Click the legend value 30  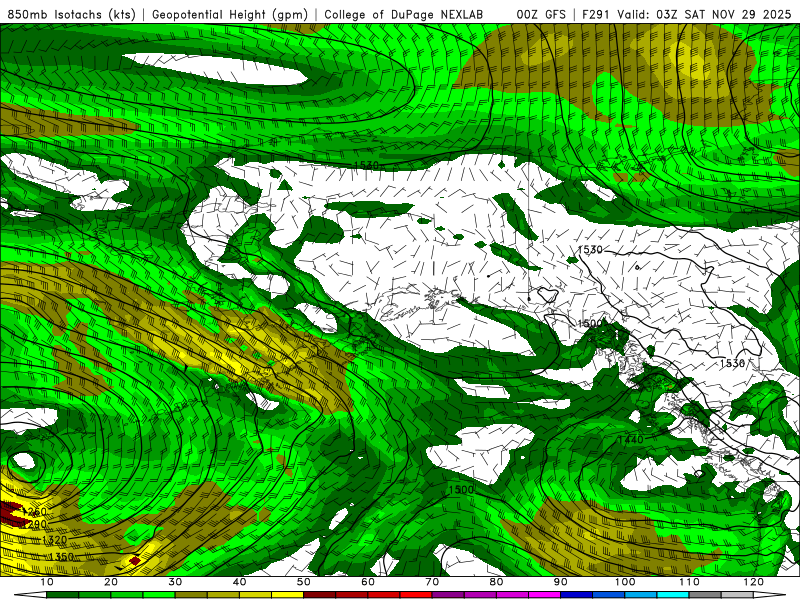tap(175, 582)
